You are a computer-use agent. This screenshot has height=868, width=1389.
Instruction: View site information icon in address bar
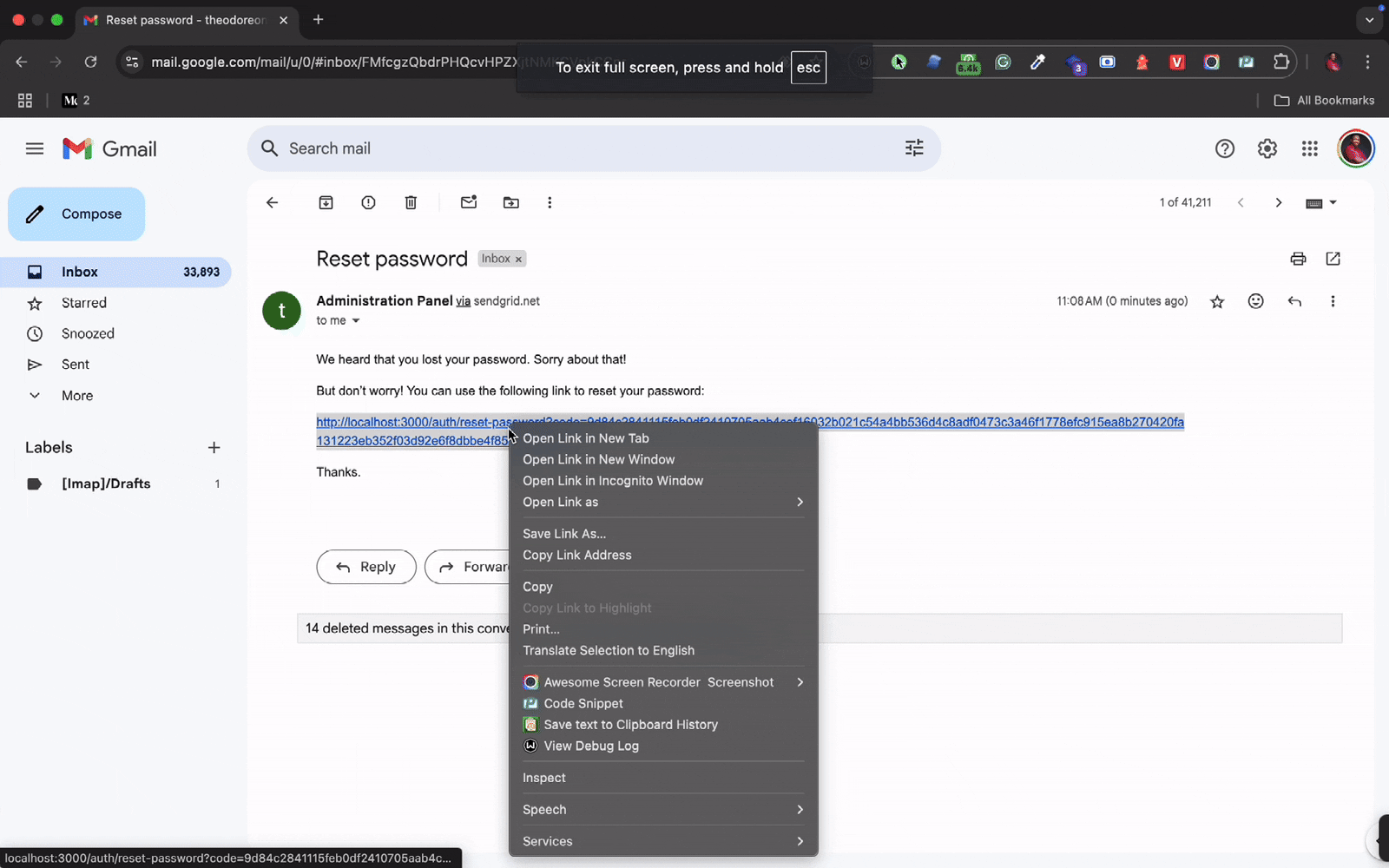tap(132, 62)
